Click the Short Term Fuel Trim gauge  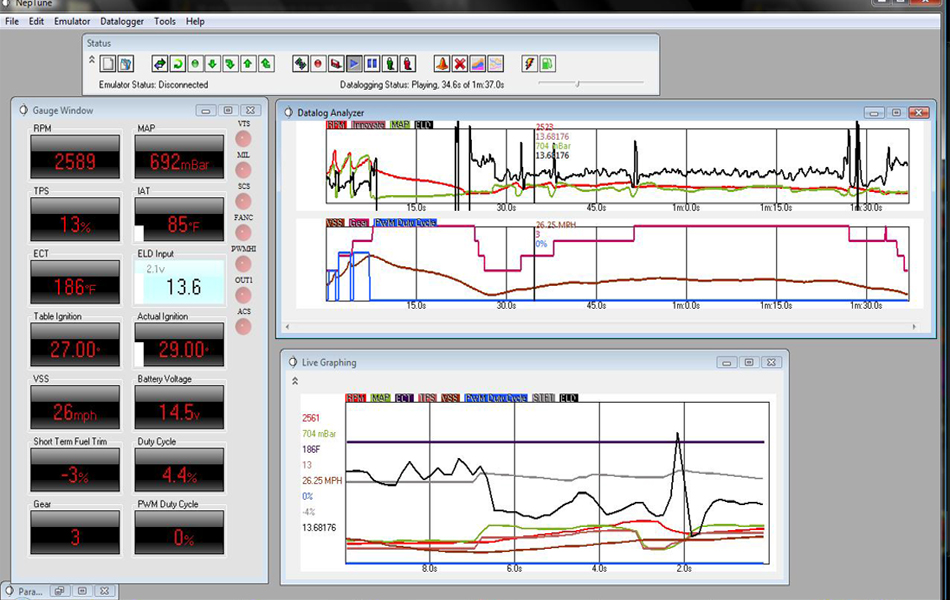[75, 470]
